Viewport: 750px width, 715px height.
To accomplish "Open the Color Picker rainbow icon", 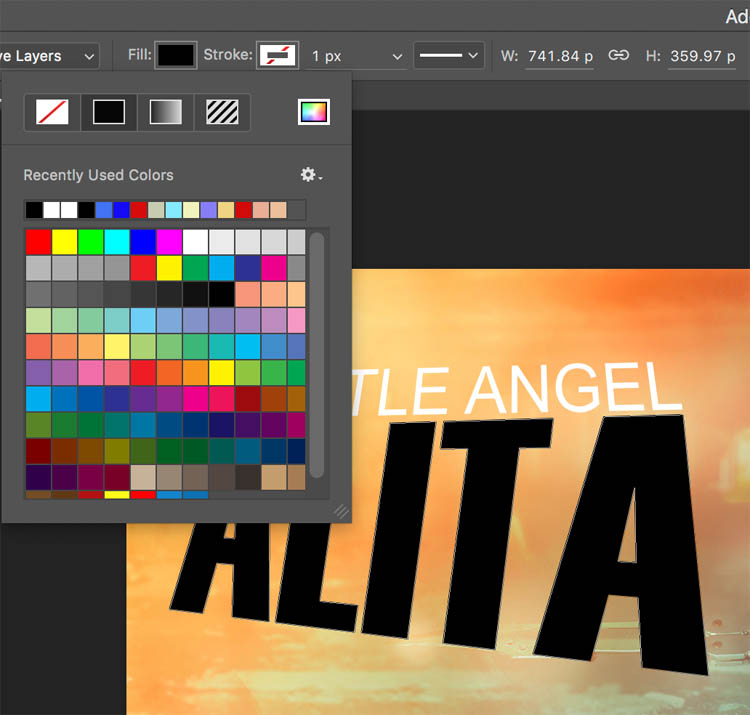I will 313,112.
